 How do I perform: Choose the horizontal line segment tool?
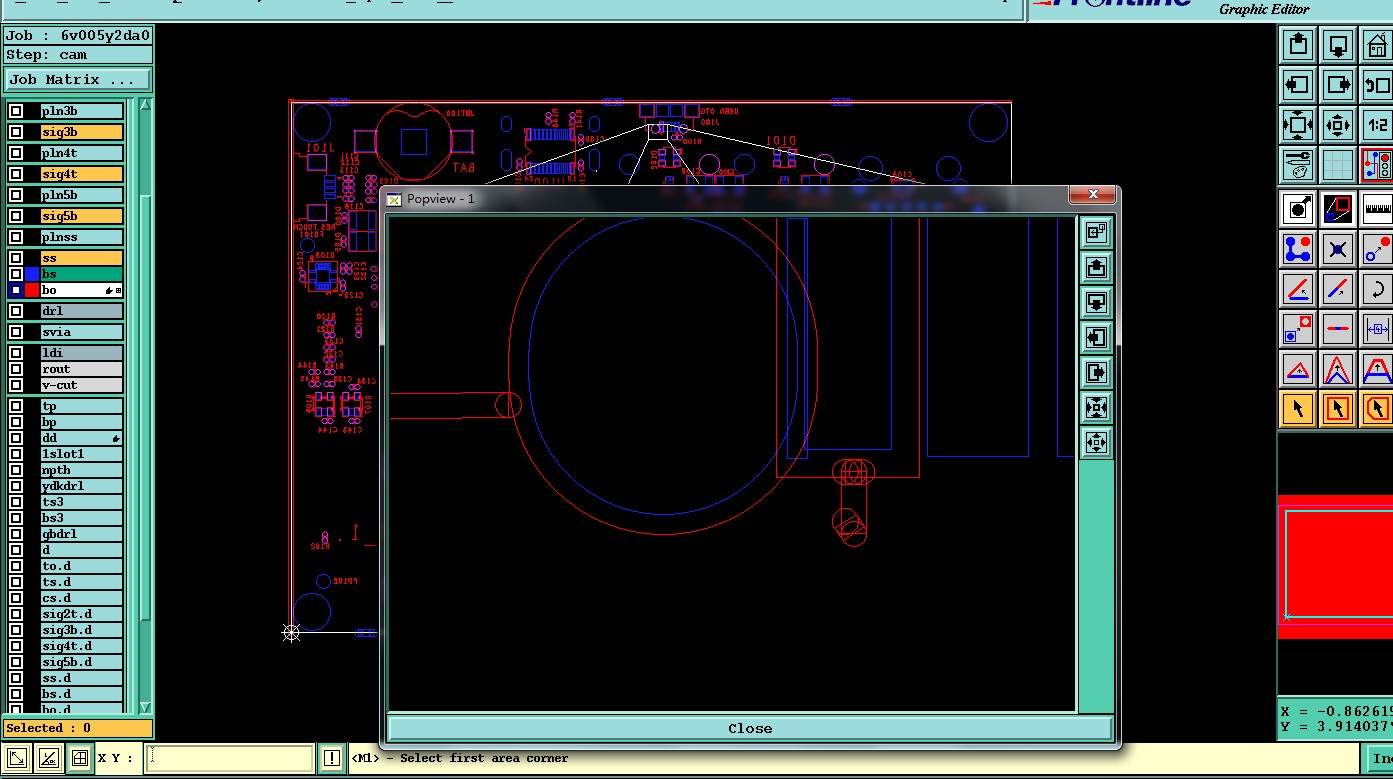1338,329
